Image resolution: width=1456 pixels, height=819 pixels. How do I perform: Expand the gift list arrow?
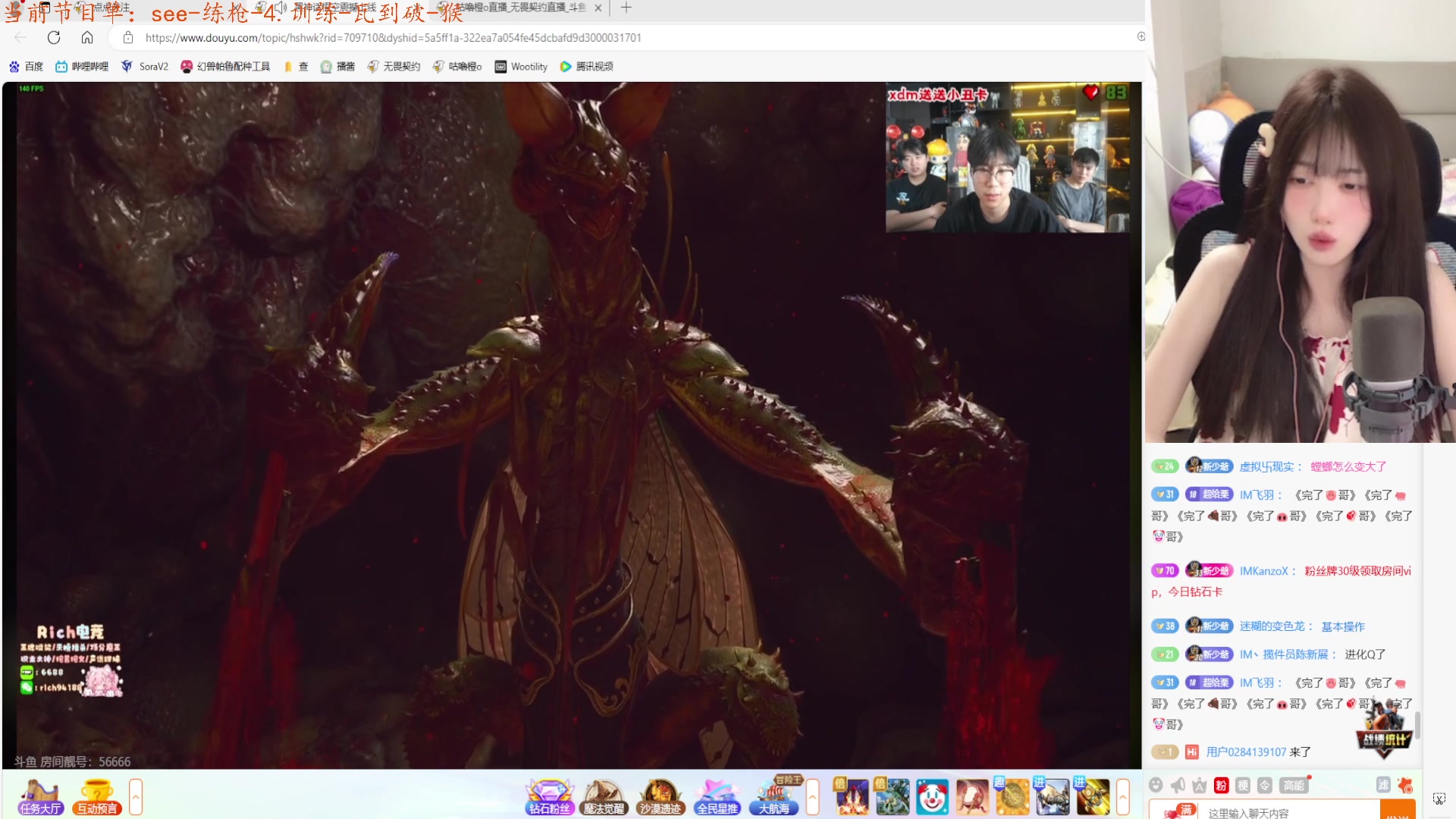pos(1123,797)
